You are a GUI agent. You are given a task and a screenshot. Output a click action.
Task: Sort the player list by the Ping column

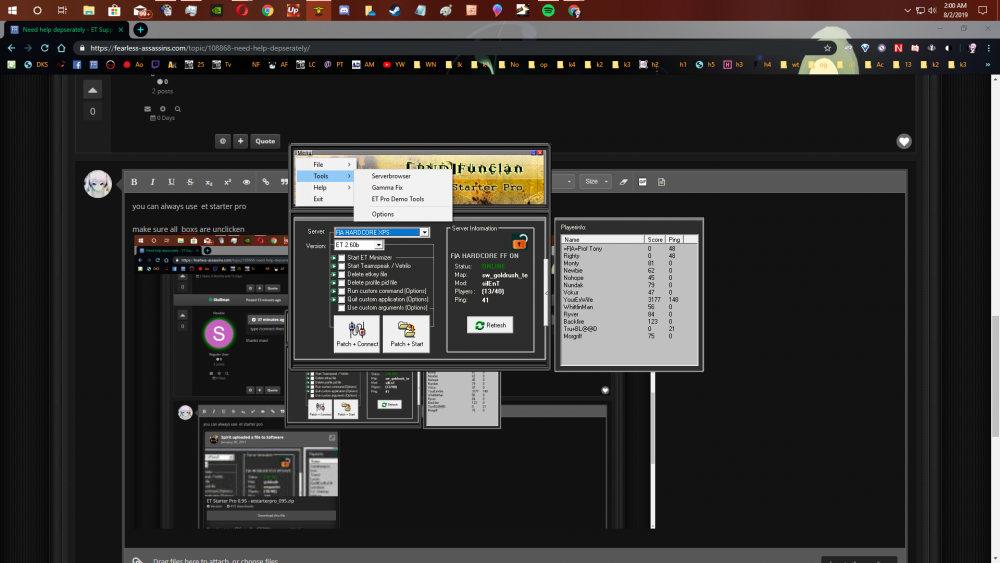[x=674, y=239]
